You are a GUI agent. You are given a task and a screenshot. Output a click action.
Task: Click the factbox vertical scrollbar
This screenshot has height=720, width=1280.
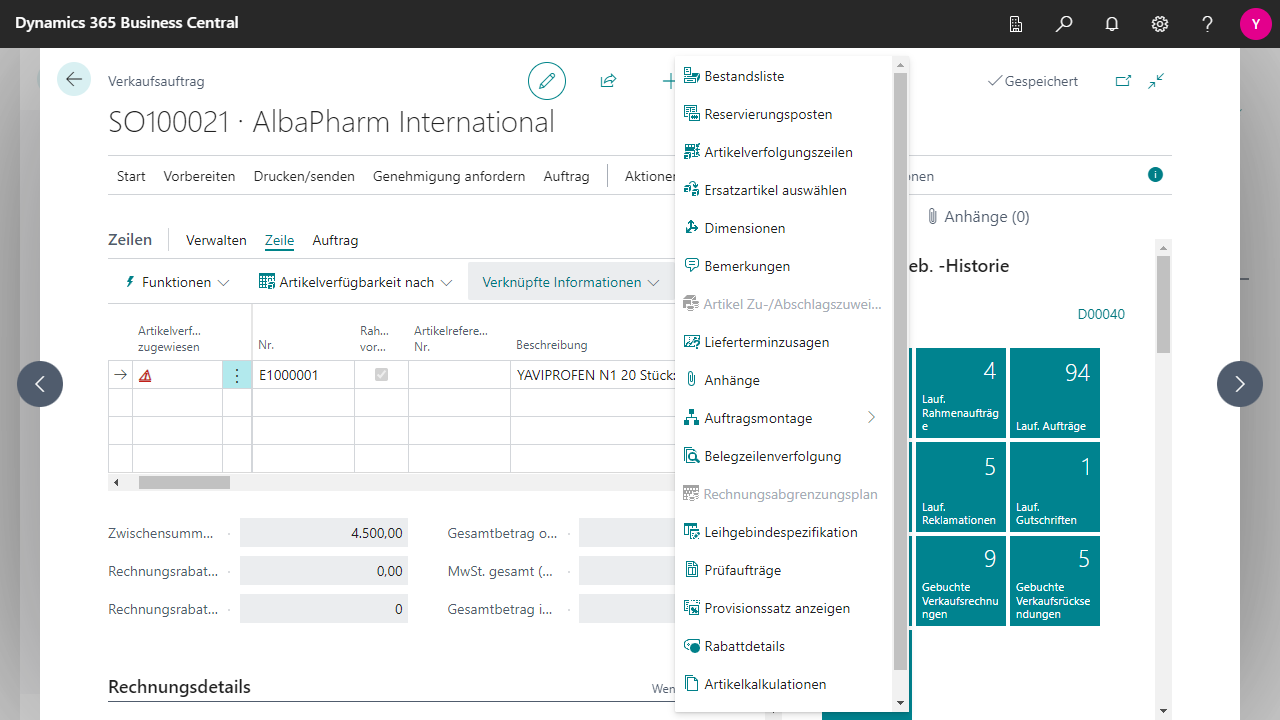1163,304
